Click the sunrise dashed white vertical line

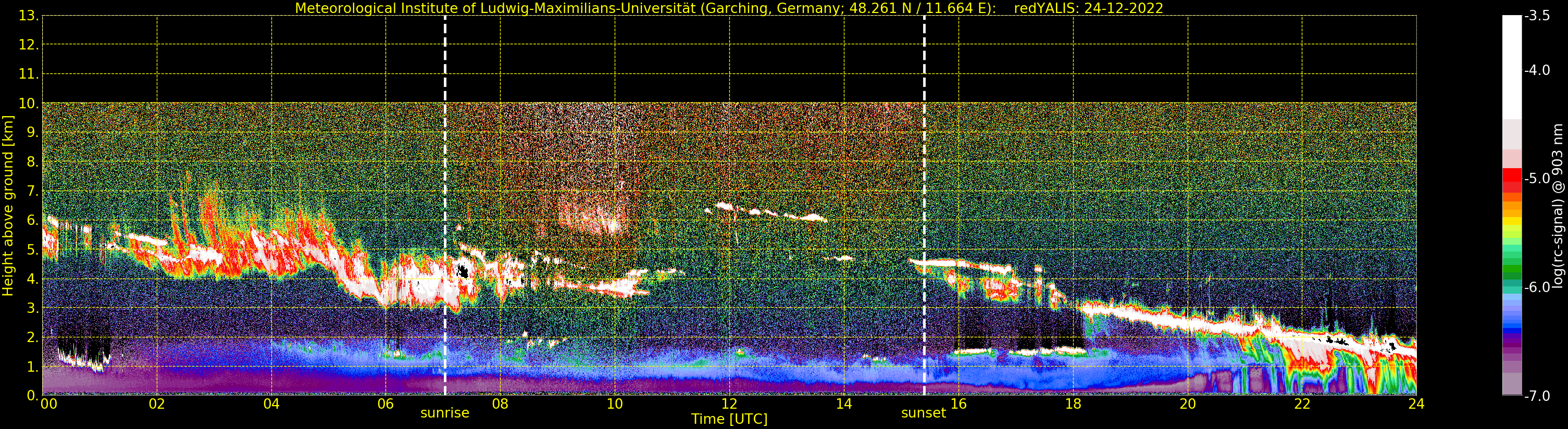tap(445, 206)
